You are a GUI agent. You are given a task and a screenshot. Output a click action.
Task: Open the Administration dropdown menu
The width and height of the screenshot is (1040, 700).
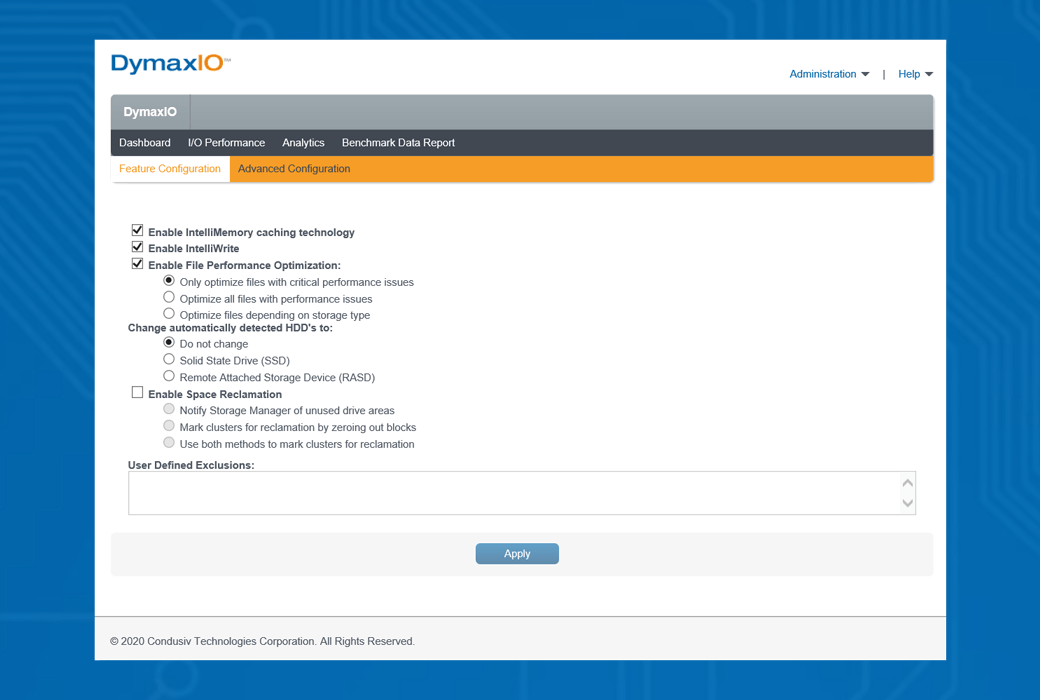tap(828, 74)
